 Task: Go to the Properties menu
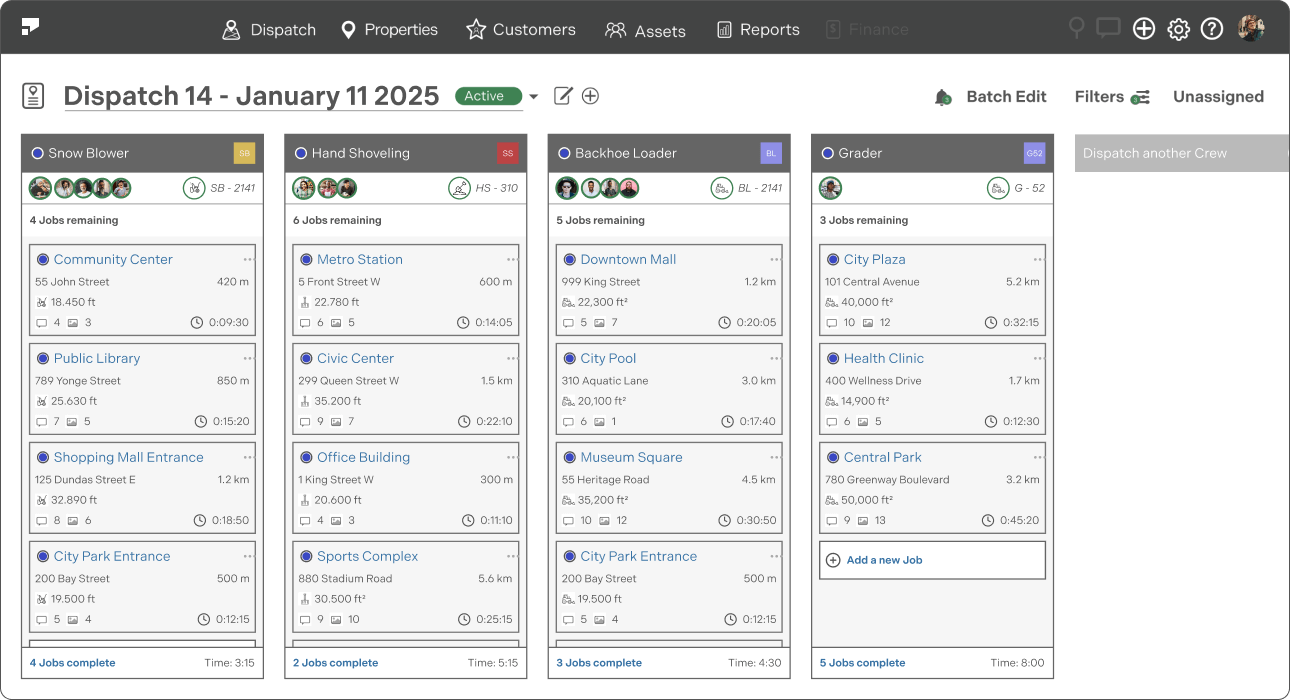click(x=389, y=29)
